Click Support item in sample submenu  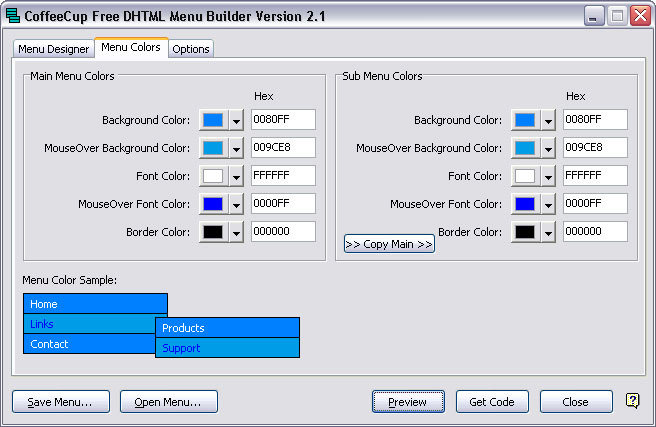click(228, 348)
